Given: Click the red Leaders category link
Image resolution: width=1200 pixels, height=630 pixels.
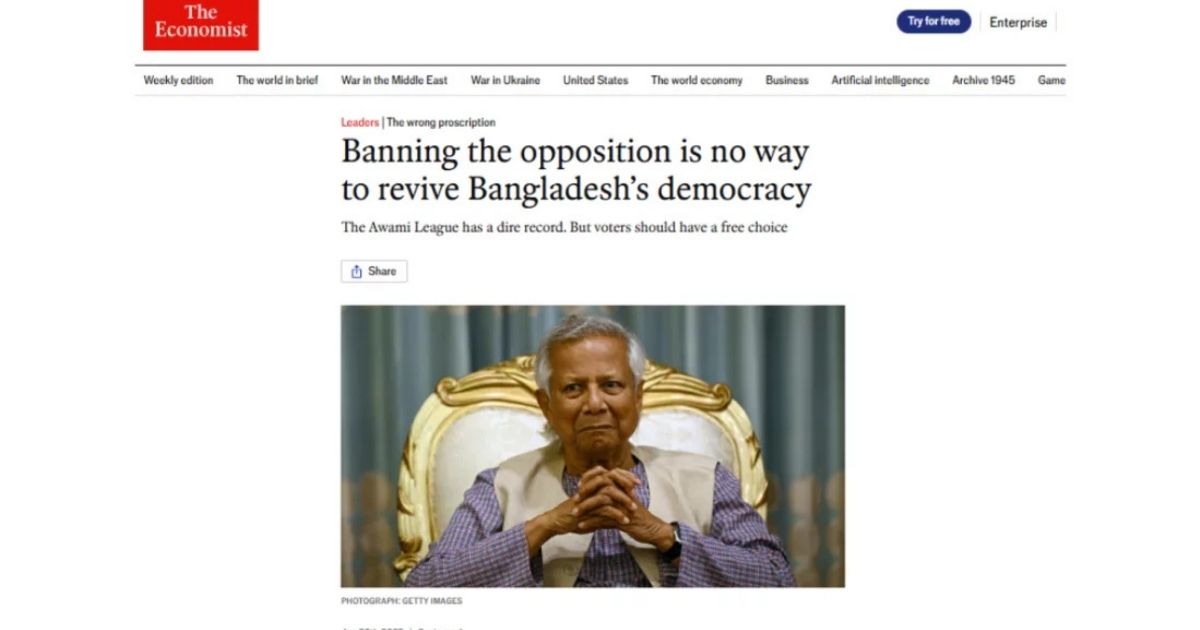Looking at the screenshot, I should (x=360, y=122).
